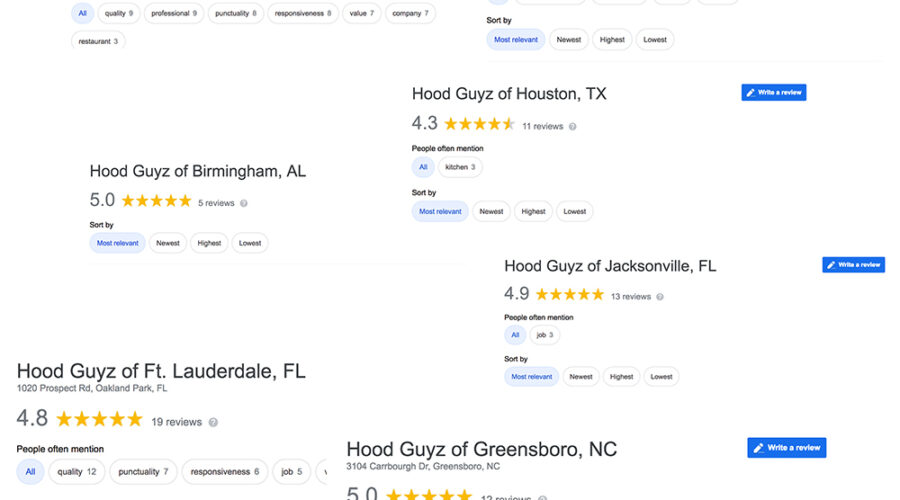
Task: Click help icon beside Jacksonville's 13 reviews
Action: click(x=660, y=297)
